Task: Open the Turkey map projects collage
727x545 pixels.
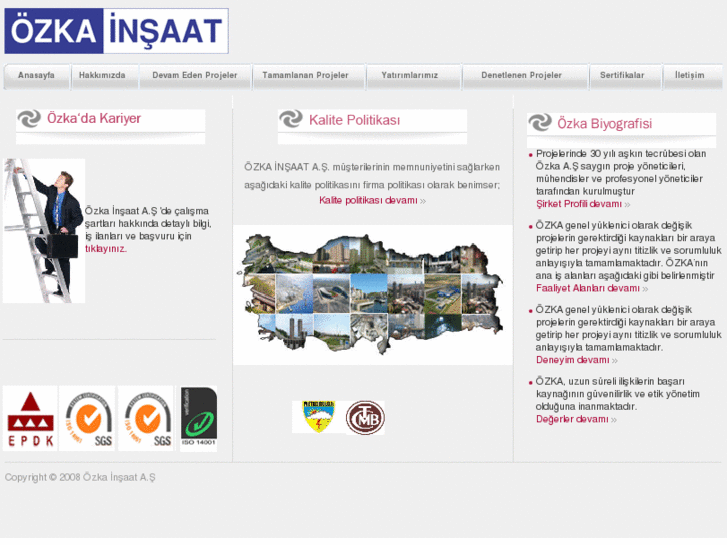Action: point(372,295)
